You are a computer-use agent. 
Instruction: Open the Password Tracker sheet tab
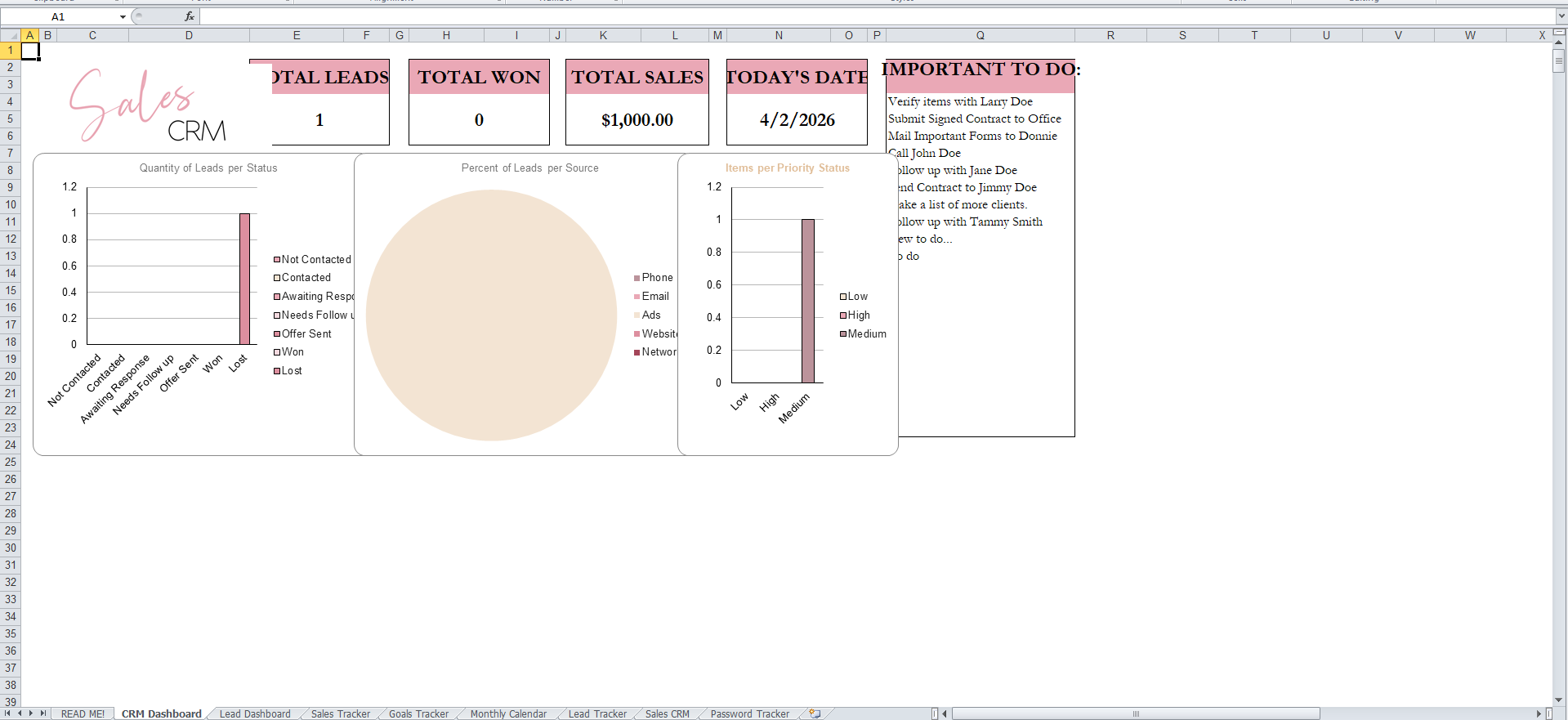point(750,713)
